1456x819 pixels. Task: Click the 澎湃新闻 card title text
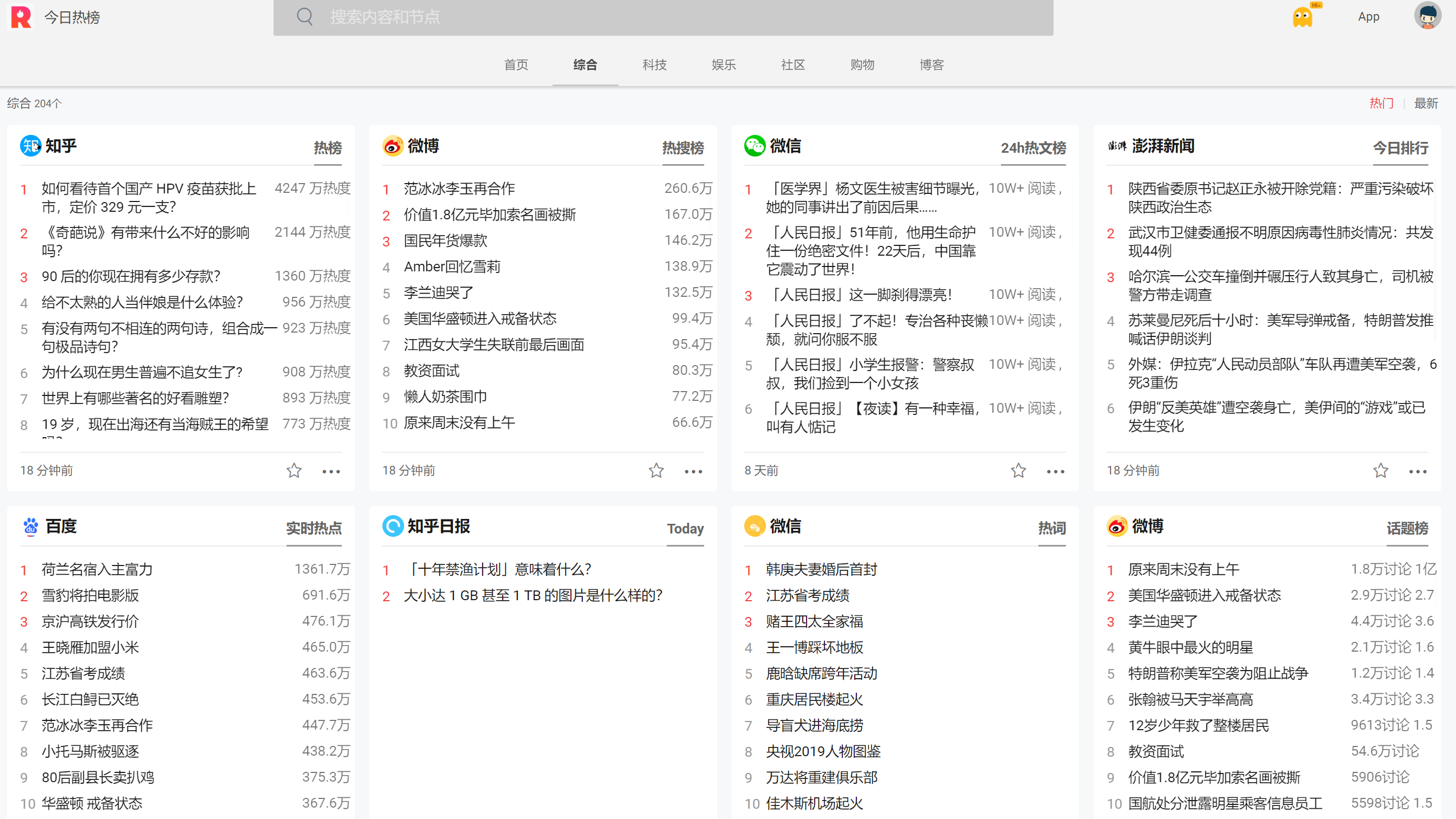coord(1163,146)
